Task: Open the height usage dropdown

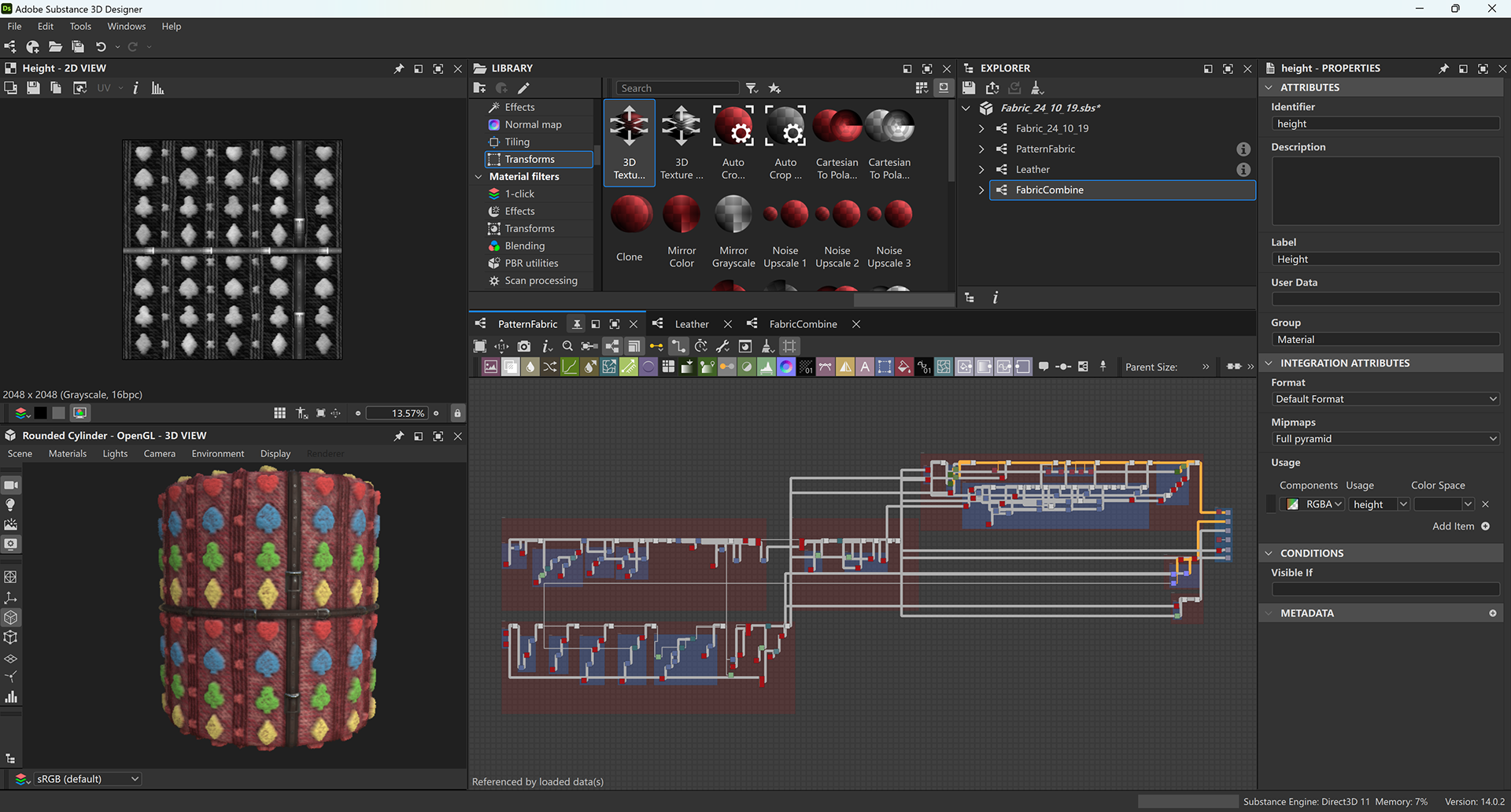Action: [1380, 504]
